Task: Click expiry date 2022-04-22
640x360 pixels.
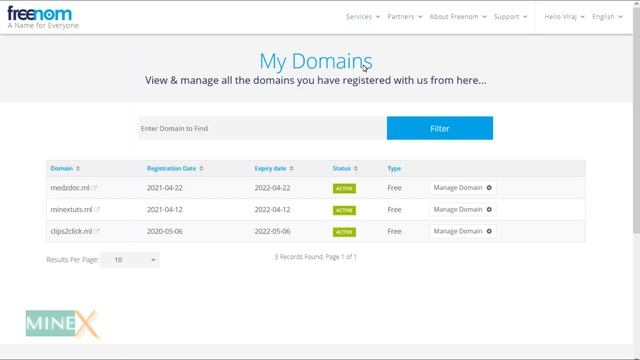Action: (x=272, y=188)
